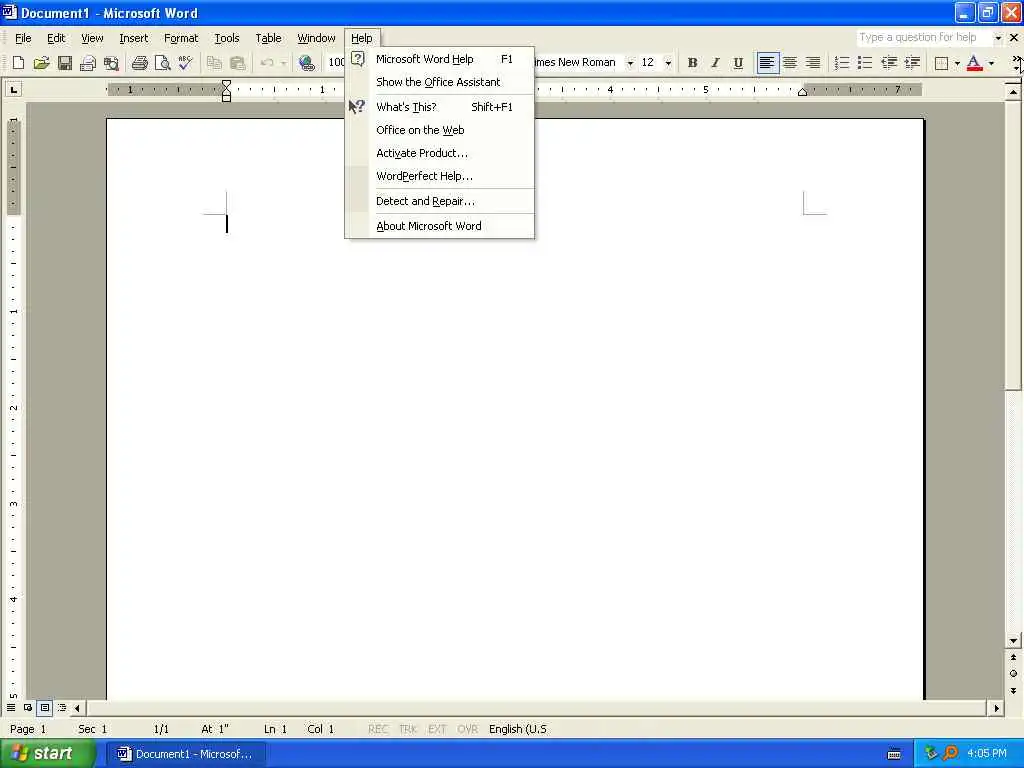Click the Search toolbar icon
This screenshot has width=1024, height=768.
111,63
